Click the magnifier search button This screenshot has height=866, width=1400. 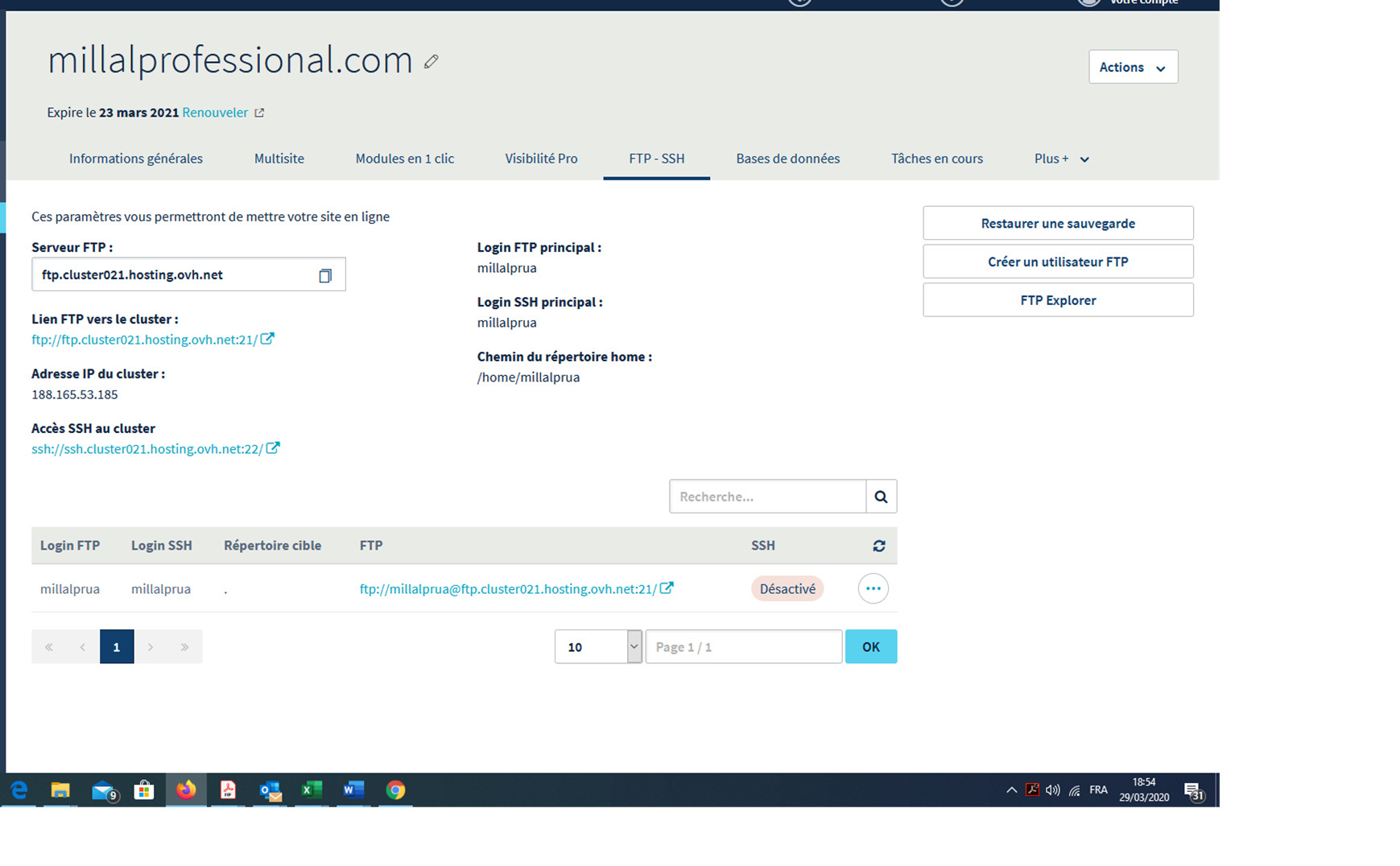[881, 497]
